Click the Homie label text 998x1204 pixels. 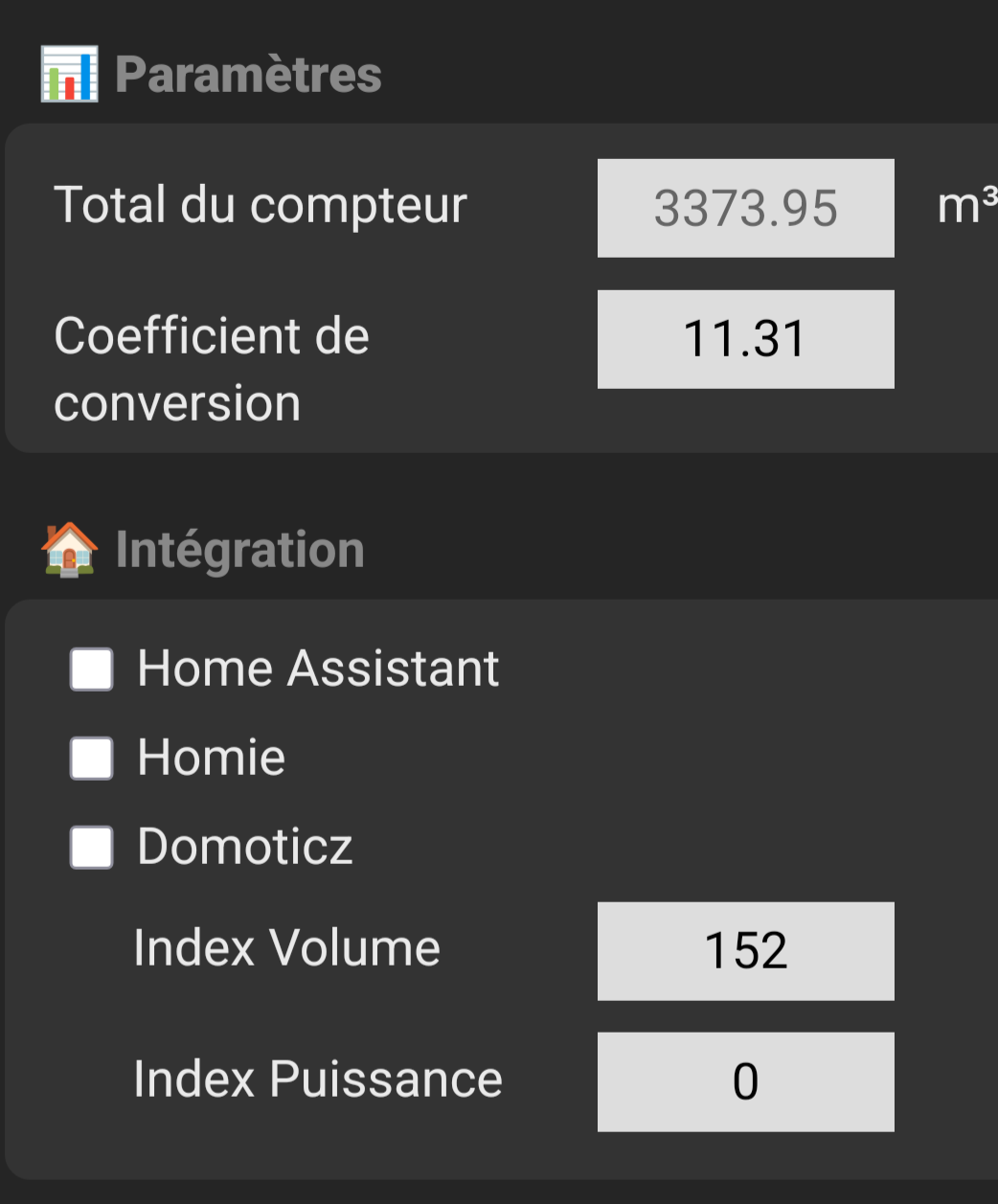pos(212,758)
